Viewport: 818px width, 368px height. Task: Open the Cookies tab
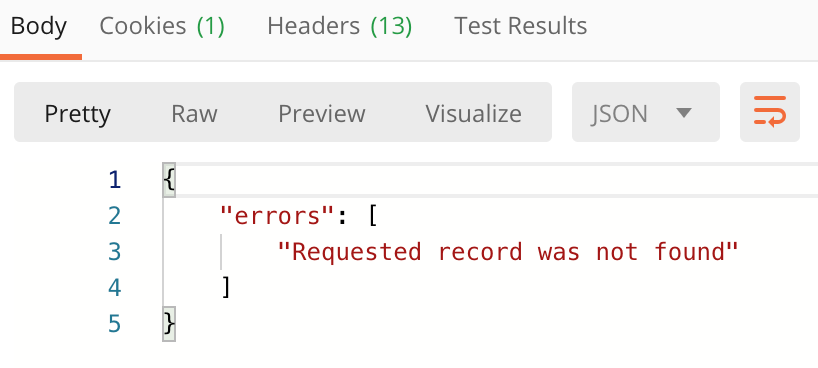[x=162, y=26]
